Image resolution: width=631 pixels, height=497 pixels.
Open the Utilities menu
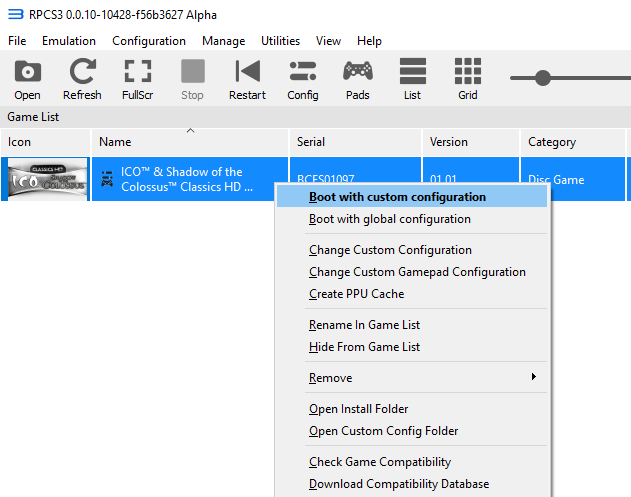(x=280, y=41)
